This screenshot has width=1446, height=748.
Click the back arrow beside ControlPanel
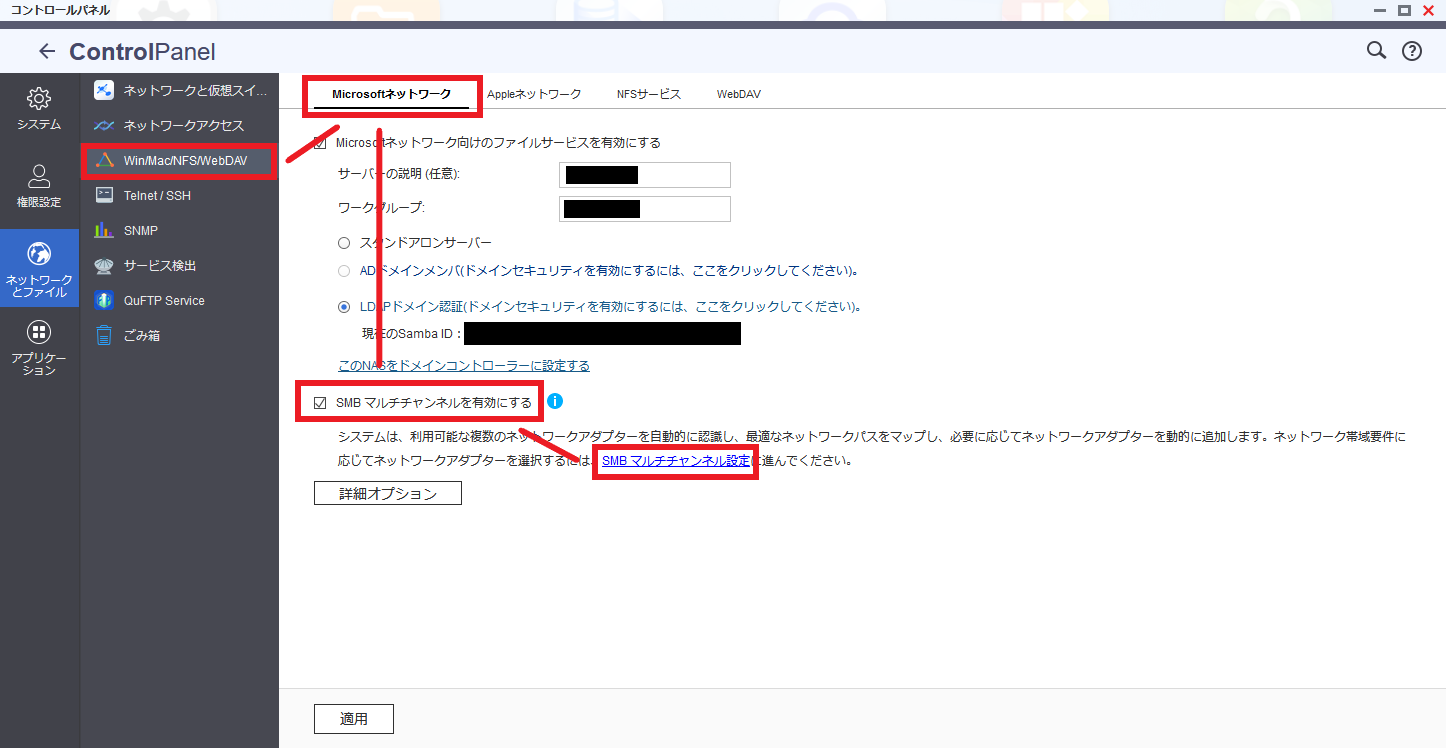point(46,52)
